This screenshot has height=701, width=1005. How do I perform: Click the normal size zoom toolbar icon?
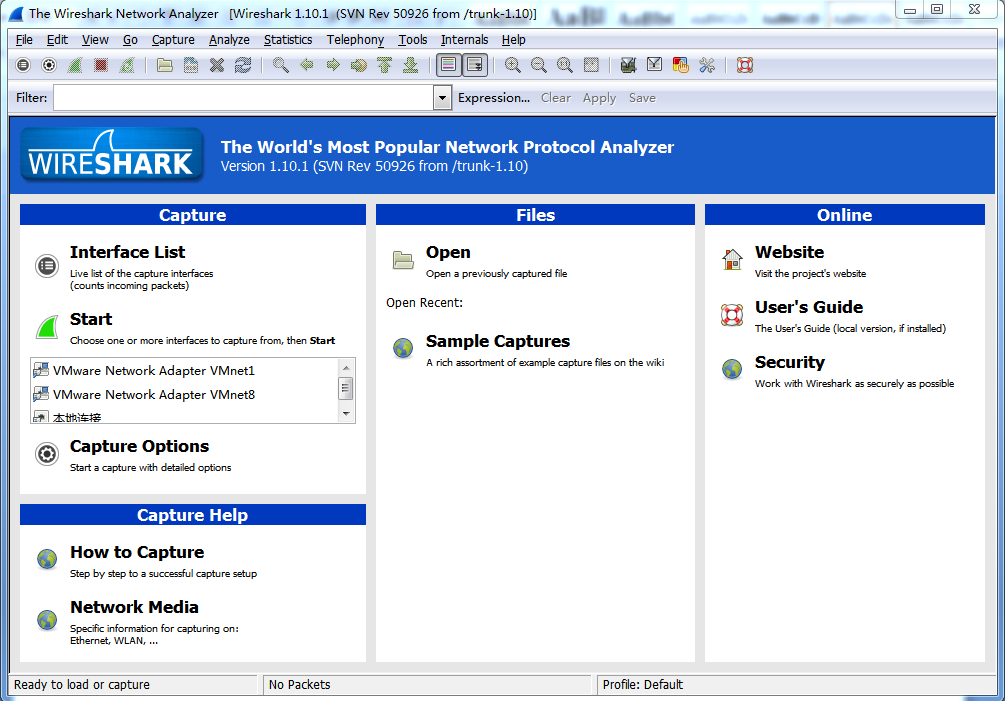pyautogui.click(x=565, y=65)
